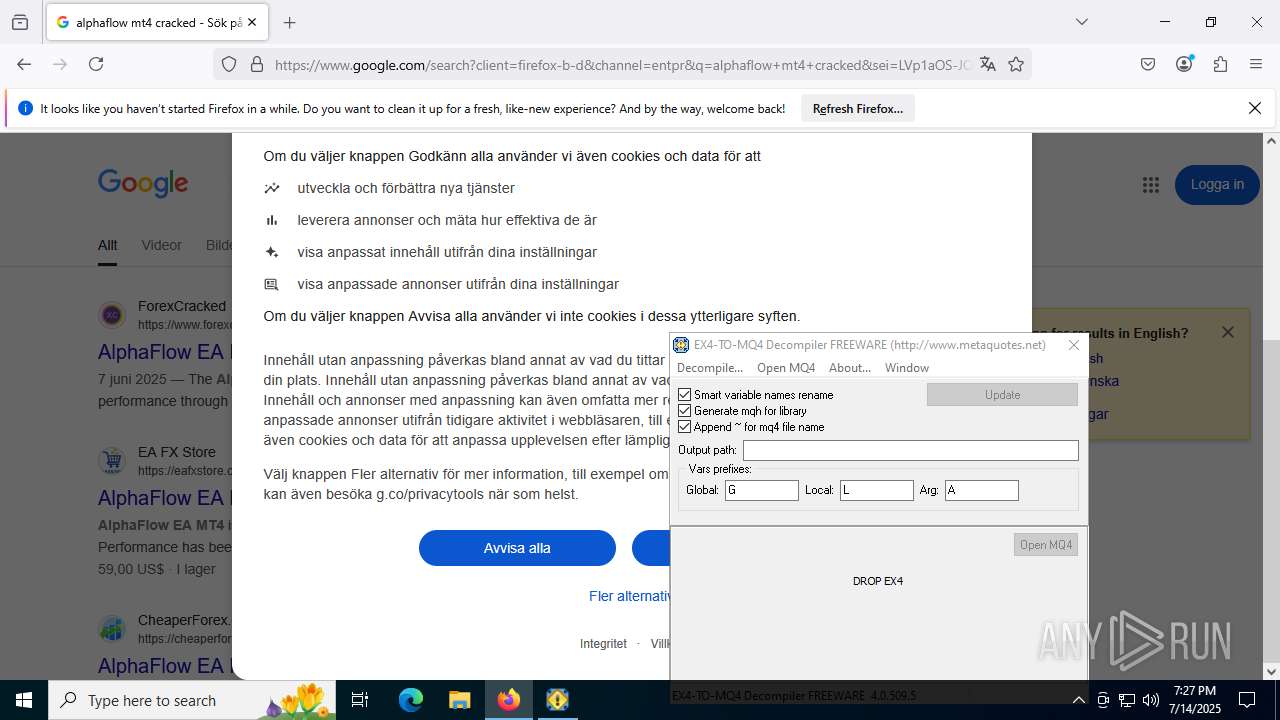
Task: Focus the Output path field
Action: pos(911,450)
